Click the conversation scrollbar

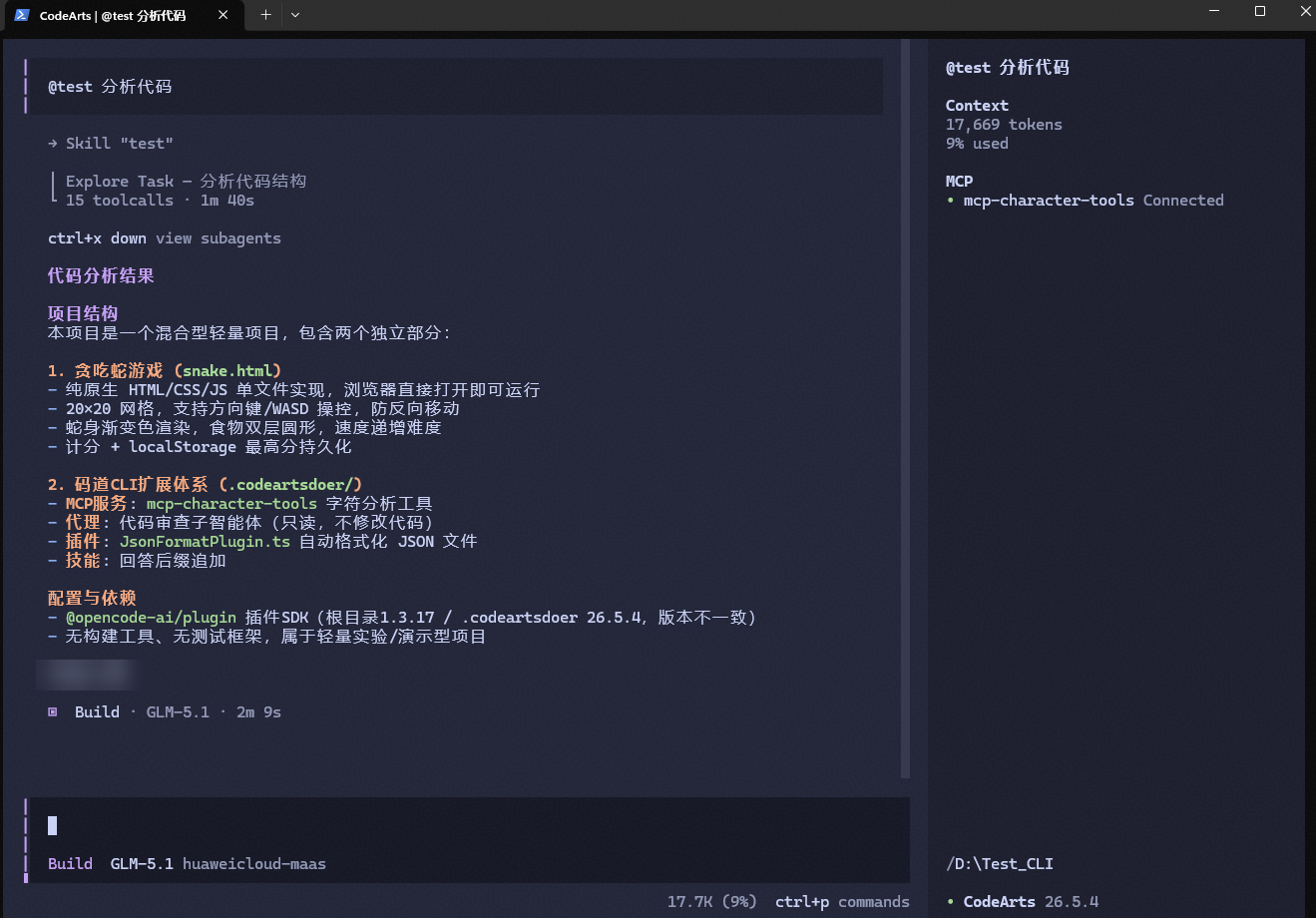coord(905,409)
